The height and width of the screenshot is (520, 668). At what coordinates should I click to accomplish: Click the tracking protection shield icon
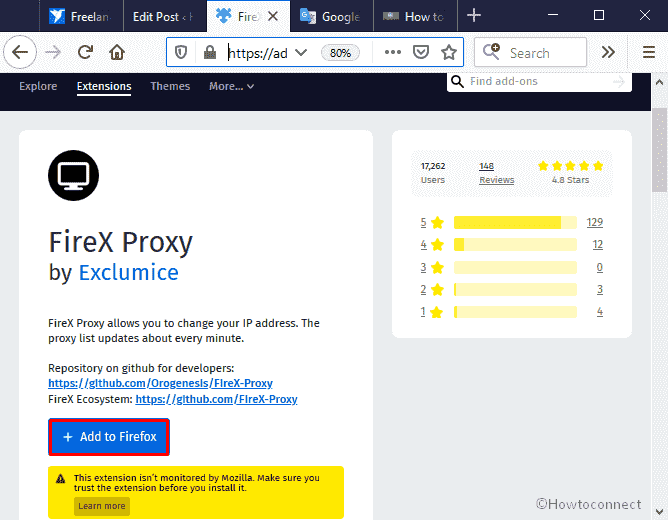coord(182,52)
